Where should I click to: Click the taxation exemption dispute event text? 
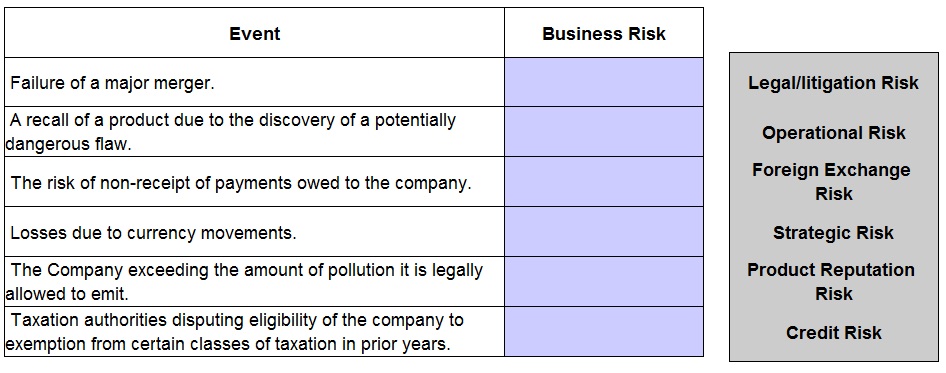[x=234, y=332]
